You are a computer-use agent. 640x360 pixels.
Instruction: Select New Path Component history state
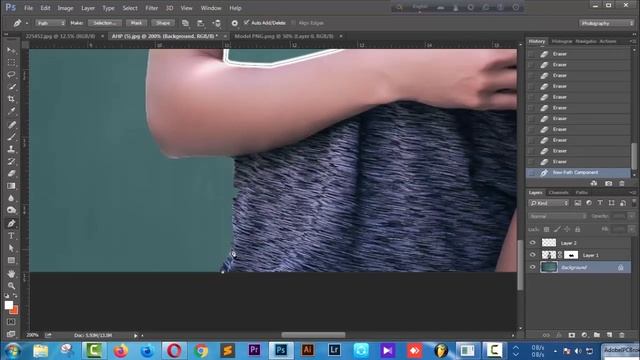click(x=578, y=173)
